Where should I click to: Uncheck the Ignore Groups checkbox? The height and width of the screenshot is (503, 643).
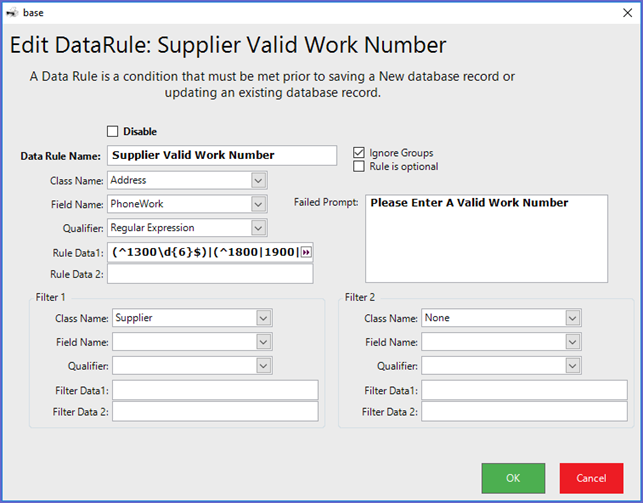point(359,153)
